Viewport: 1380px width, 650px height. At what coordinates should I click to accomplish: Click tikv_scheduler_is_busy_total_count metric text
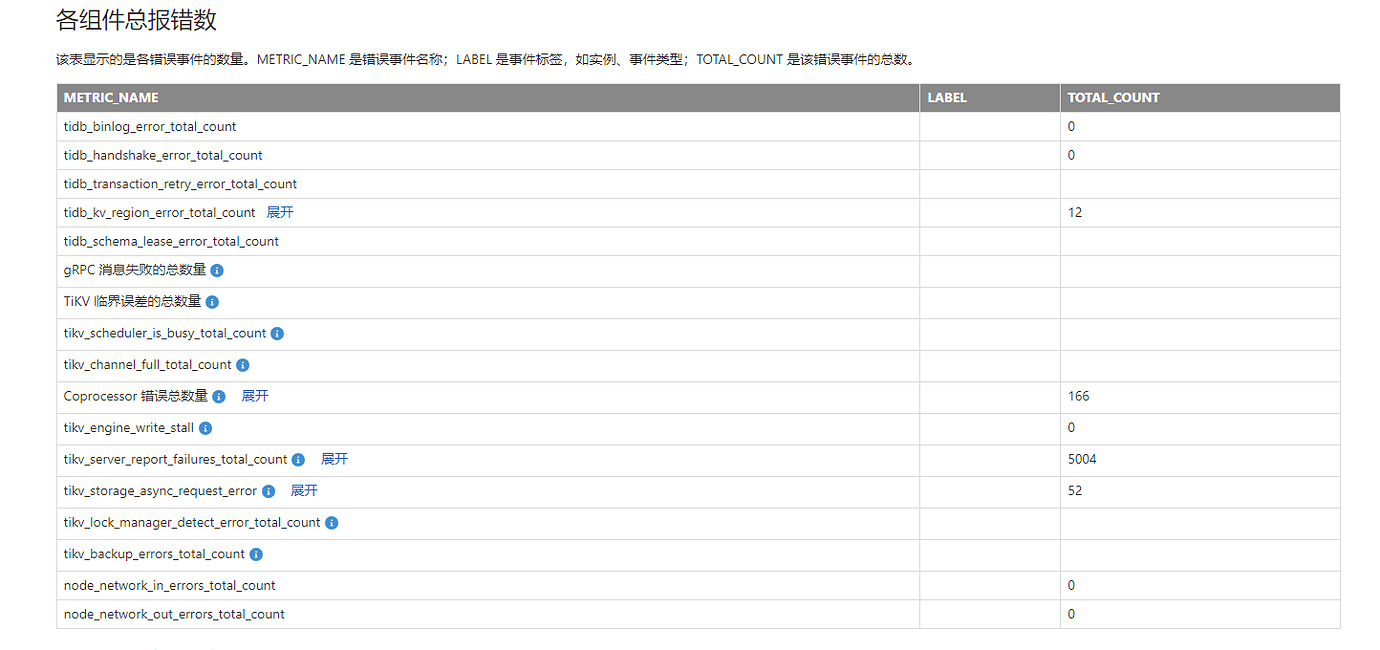pyautogui.click(x=165, y=333)
